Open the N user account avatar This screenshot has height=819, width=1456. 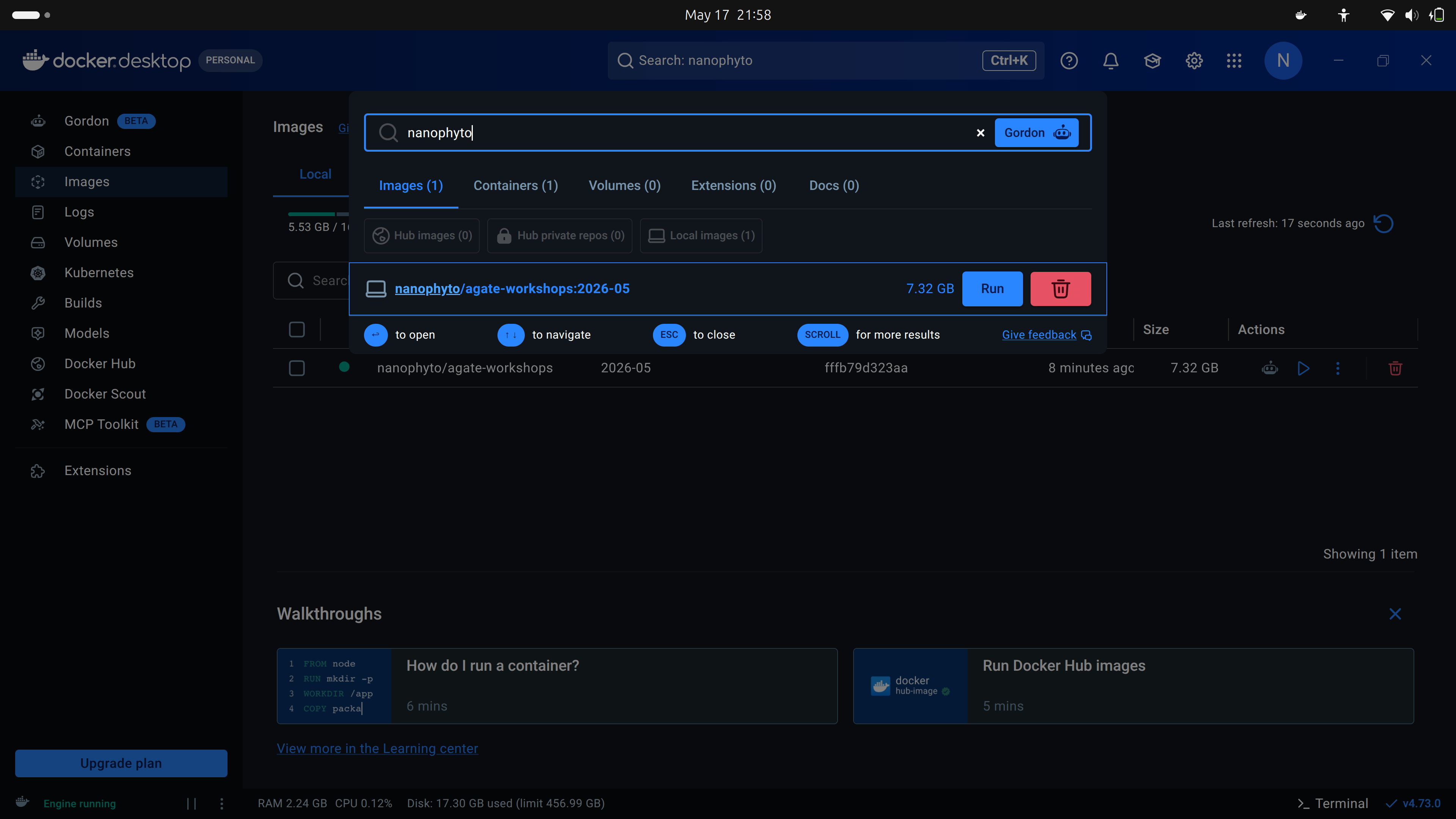[1283, 61]
